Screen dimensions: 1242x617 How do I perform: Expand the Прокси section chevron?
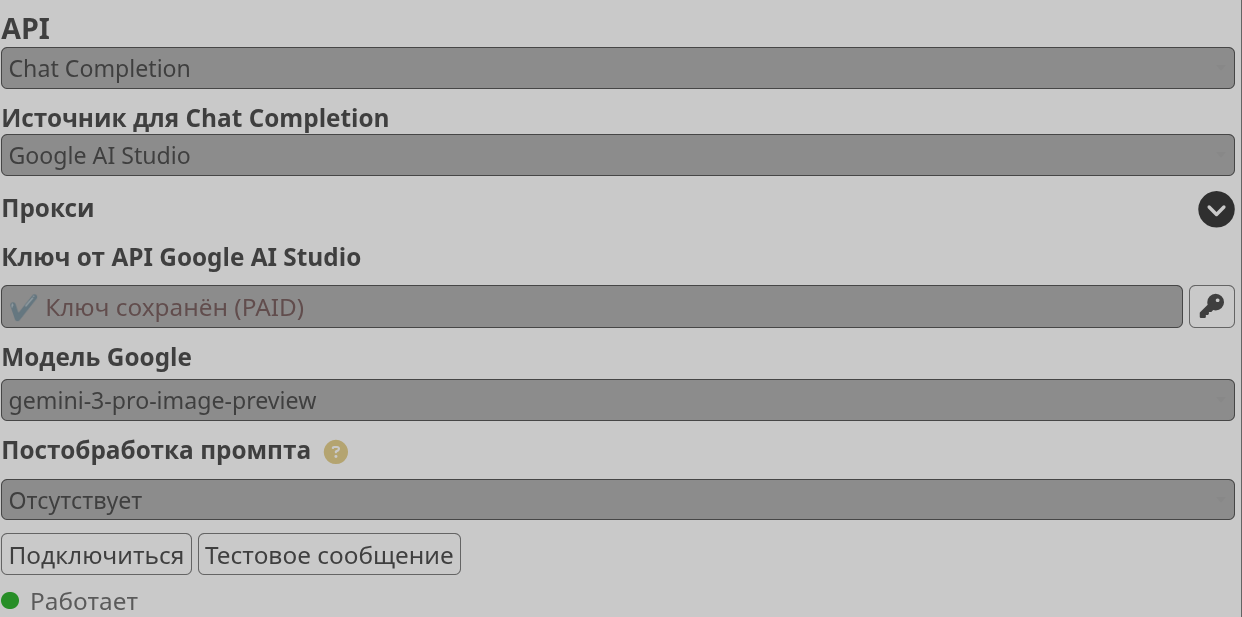click(1216, 209)
